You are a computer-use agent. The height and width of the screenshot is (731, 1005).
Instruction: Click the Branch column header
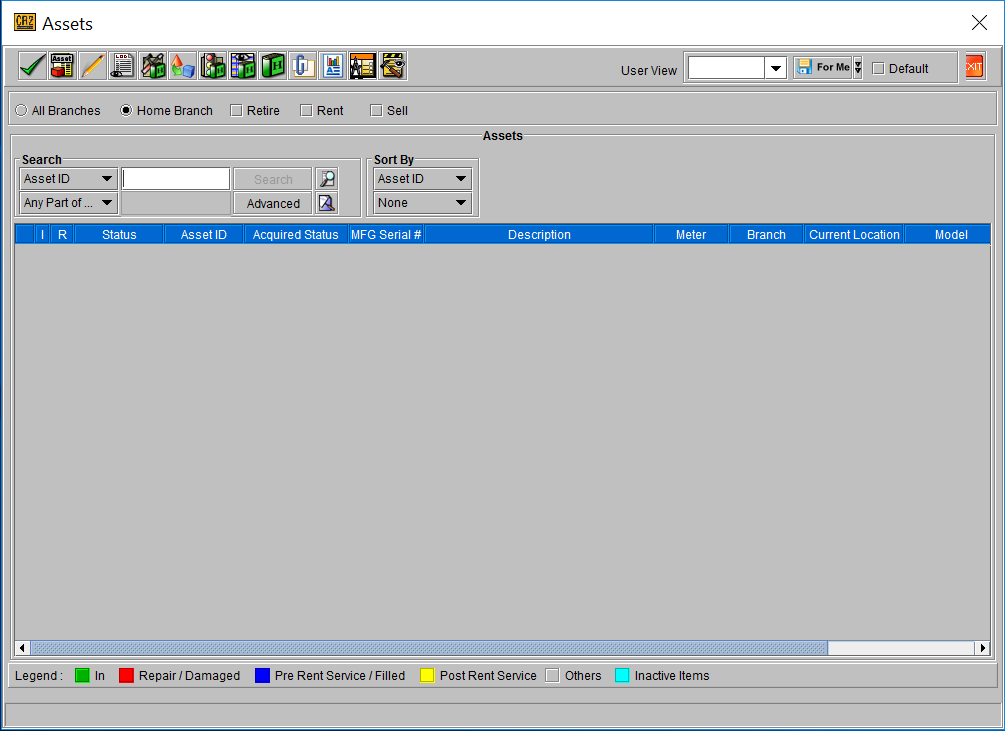click(766, 234)
